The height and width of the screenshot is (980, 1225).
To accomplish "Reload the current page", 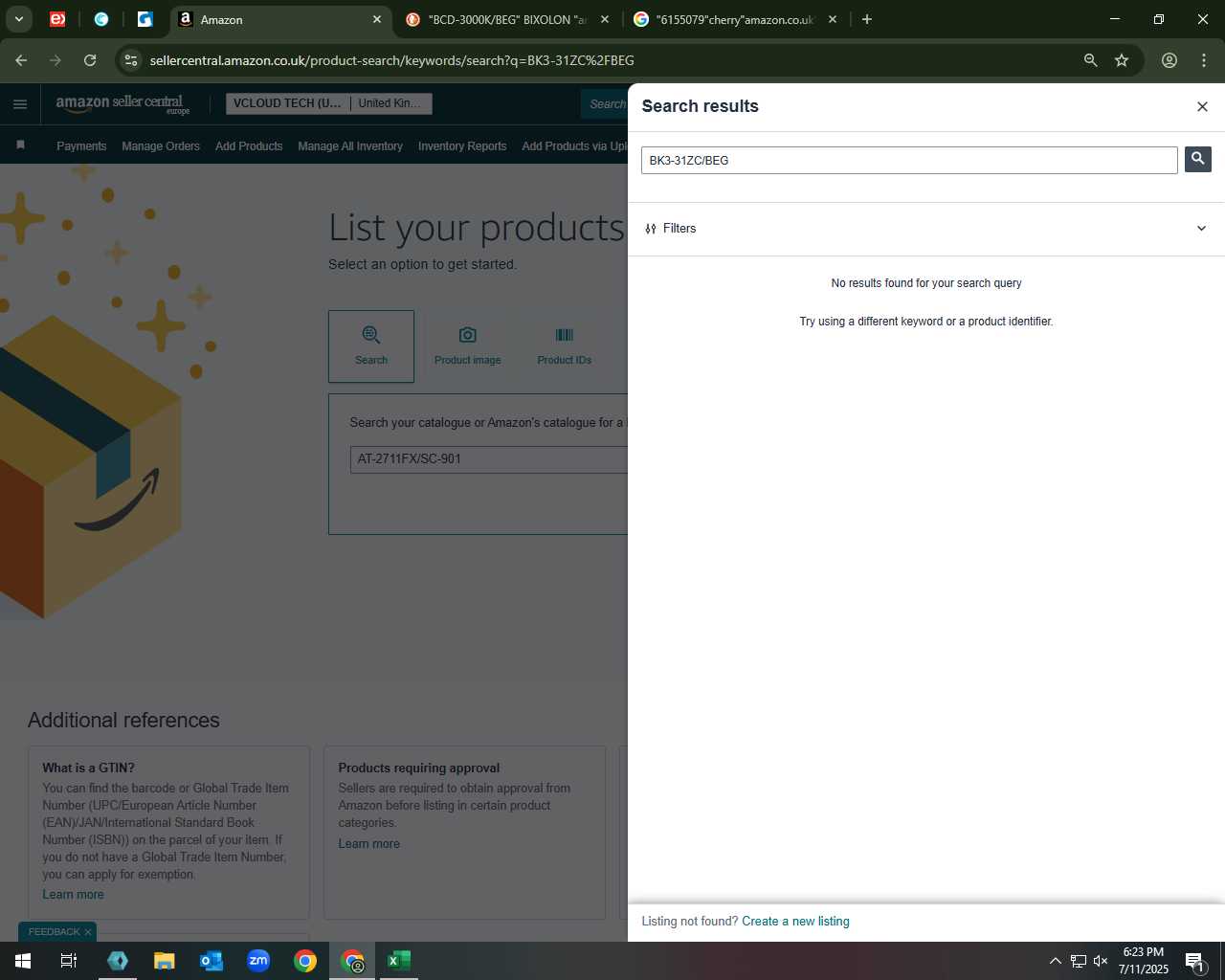I will [90, 60].
